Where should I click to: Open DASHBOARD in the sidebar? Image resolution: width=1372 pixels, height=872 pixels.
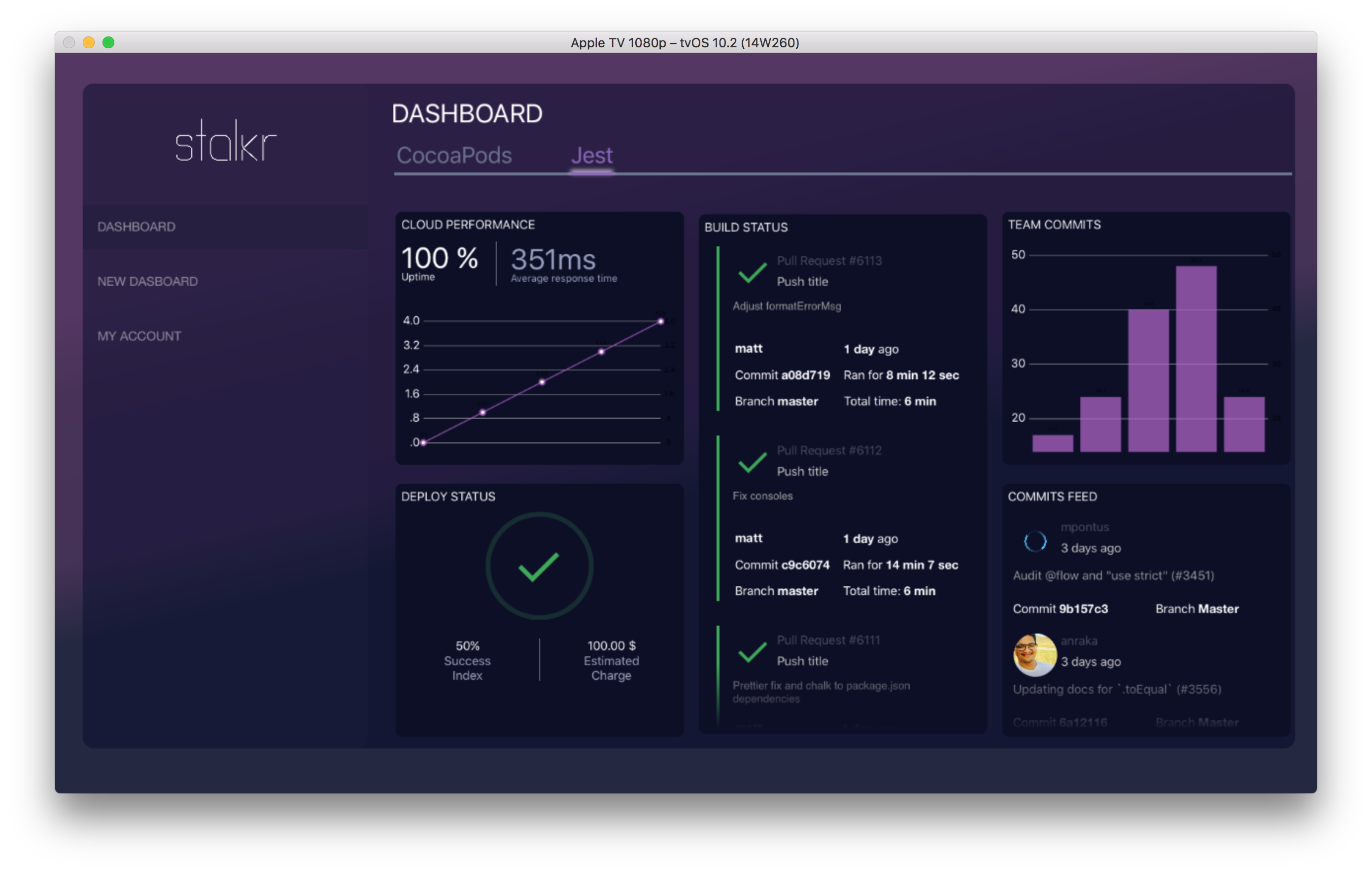tap(137, 227)
